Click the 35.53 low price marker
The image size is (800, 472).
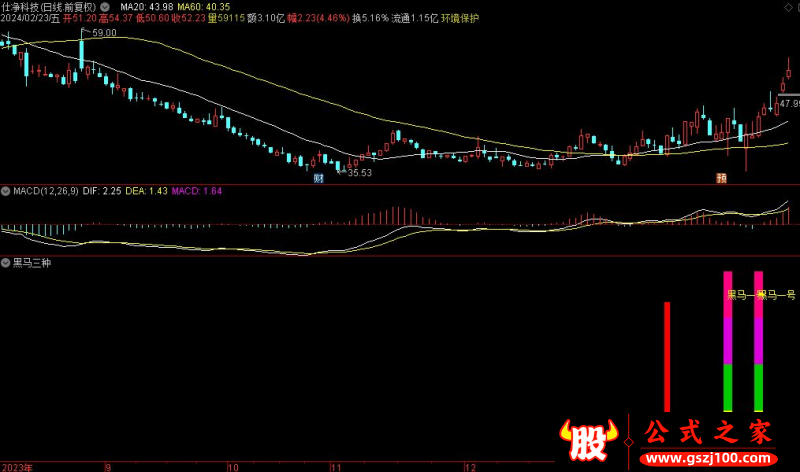[x=359, y=173]
